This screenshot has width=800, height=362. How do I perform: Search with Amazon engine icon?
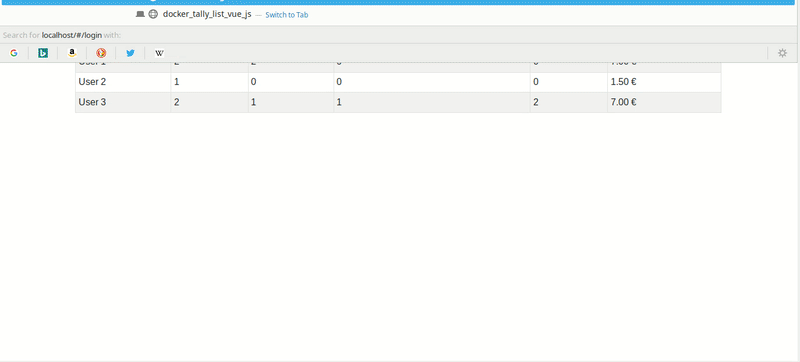72,53
